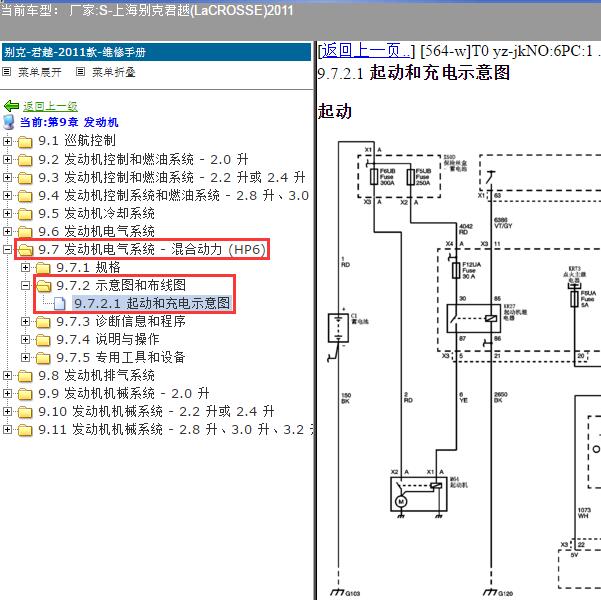The width and height of the screenshot is (601, 600).
Task: Select 9.8 发动机排气系统
Action: pyautogui.click(x=96, y=375)
